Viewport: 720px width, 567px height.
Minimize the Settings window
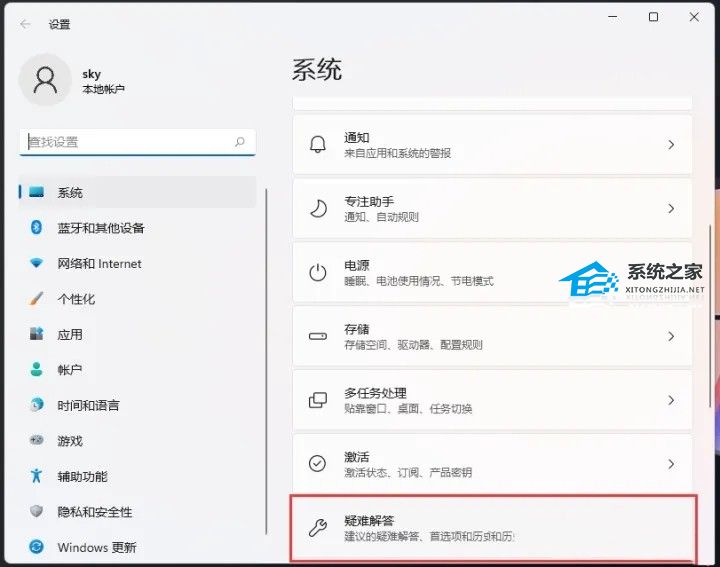coord(613,17)
